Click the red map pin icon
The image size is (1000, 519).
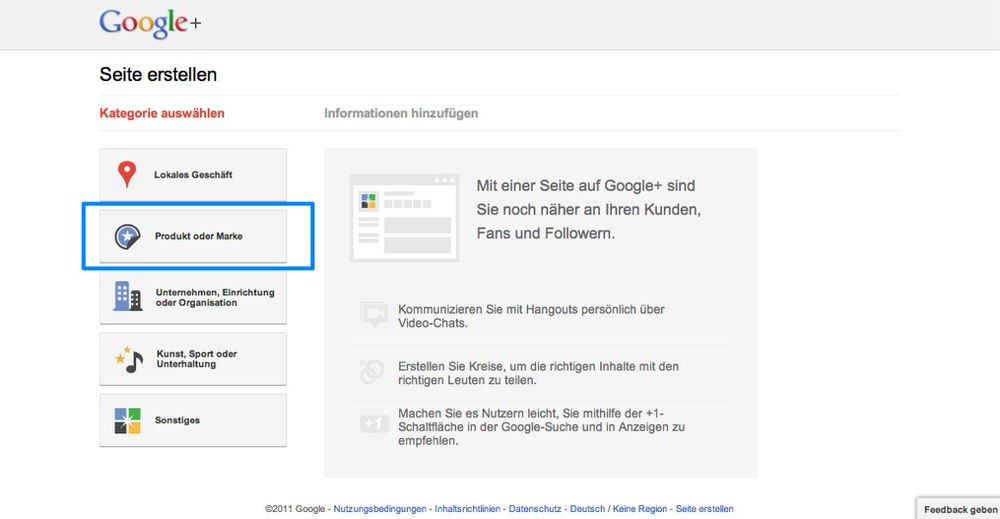(127, 174)
